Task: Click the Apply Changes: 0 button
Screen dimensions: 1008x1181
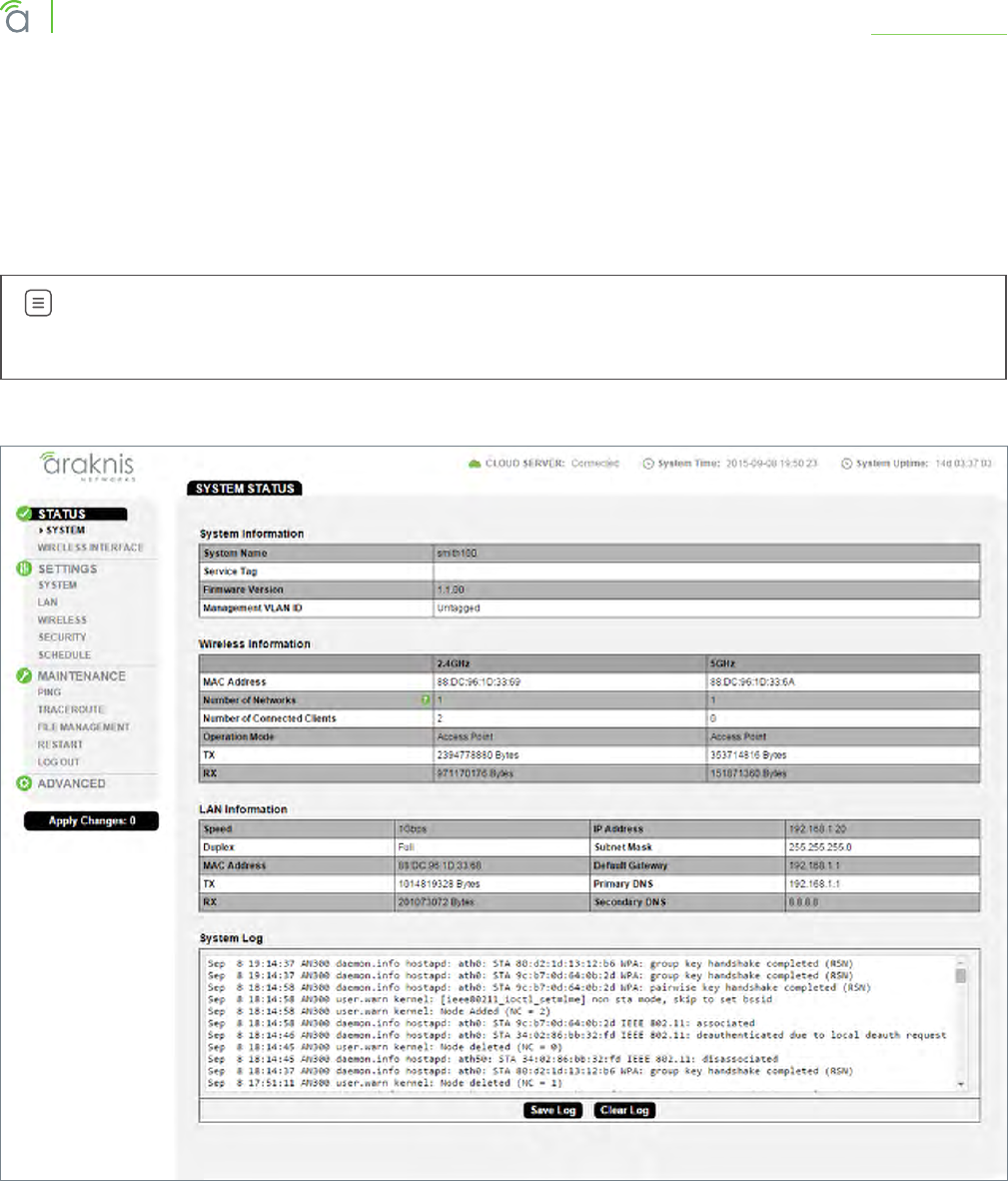Action: tap(91, 821)
